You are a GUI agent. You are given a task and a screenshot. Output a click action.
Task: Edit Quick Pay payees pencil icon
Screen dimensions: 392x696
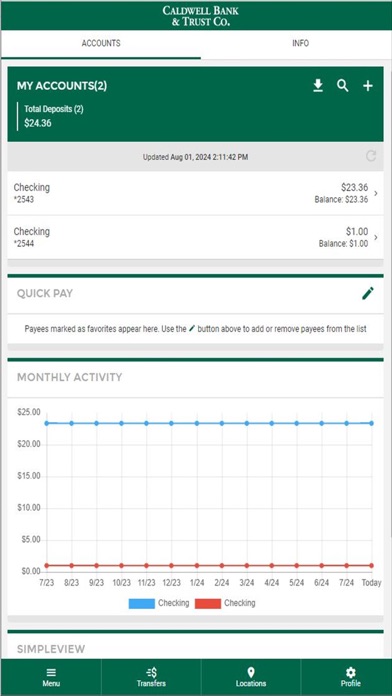tap(368, 293)
